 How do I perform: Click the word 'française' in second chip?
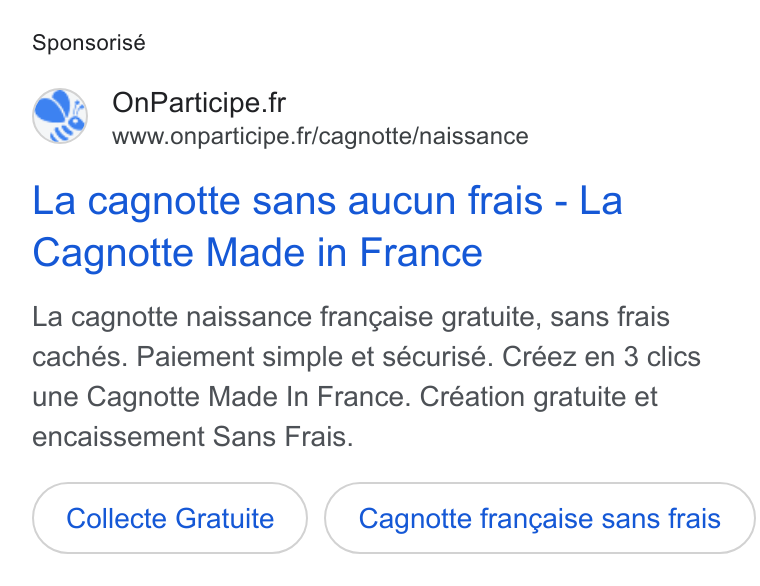point(537,519)
